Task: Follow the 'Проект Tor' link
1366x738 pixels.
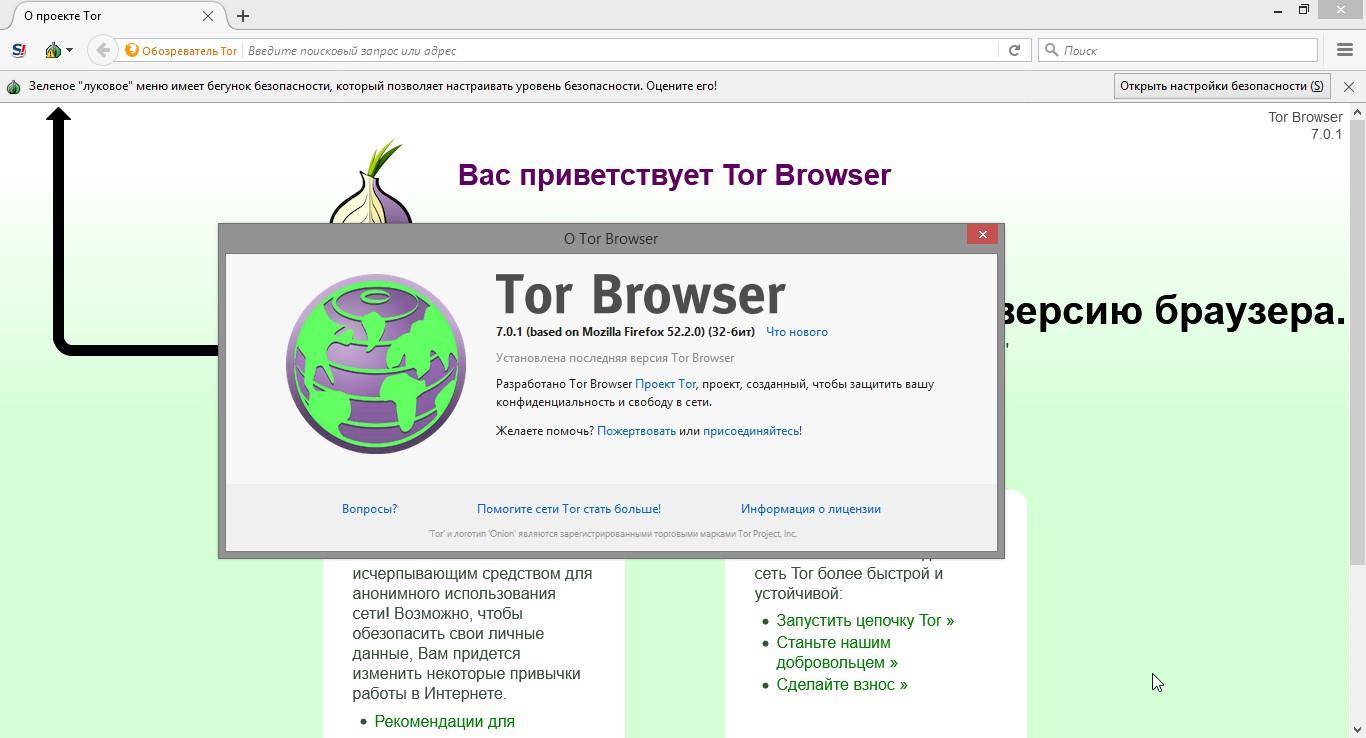Action: 665,384
